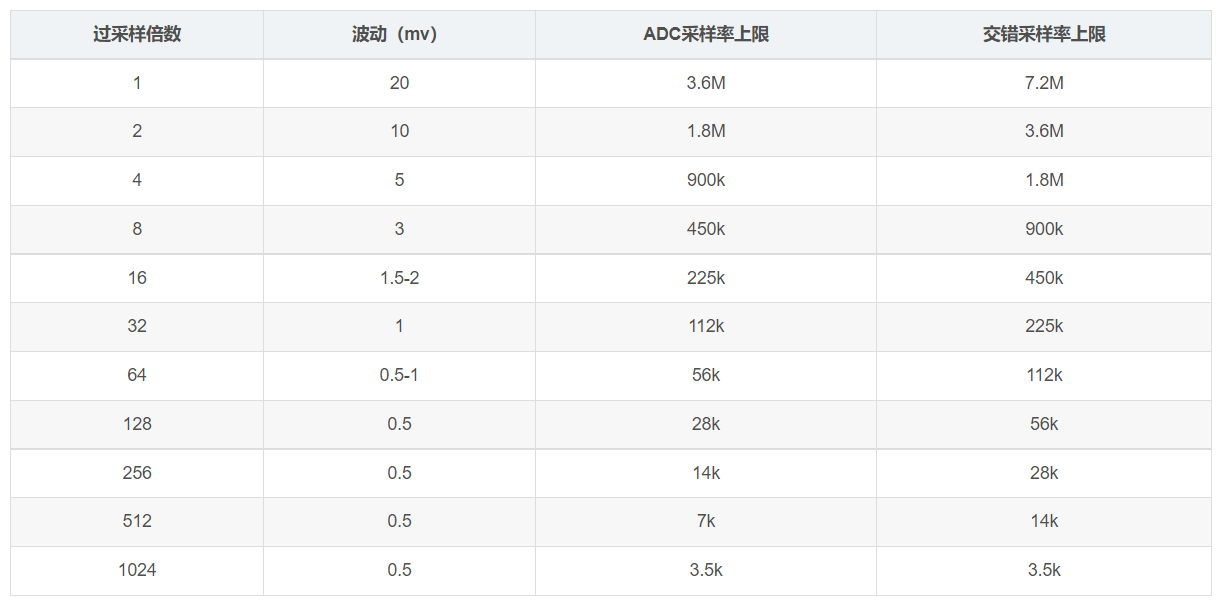1222x611 pixels.
Task: Click the 900k ADC sampling rate cell
Action: point(706,180)
